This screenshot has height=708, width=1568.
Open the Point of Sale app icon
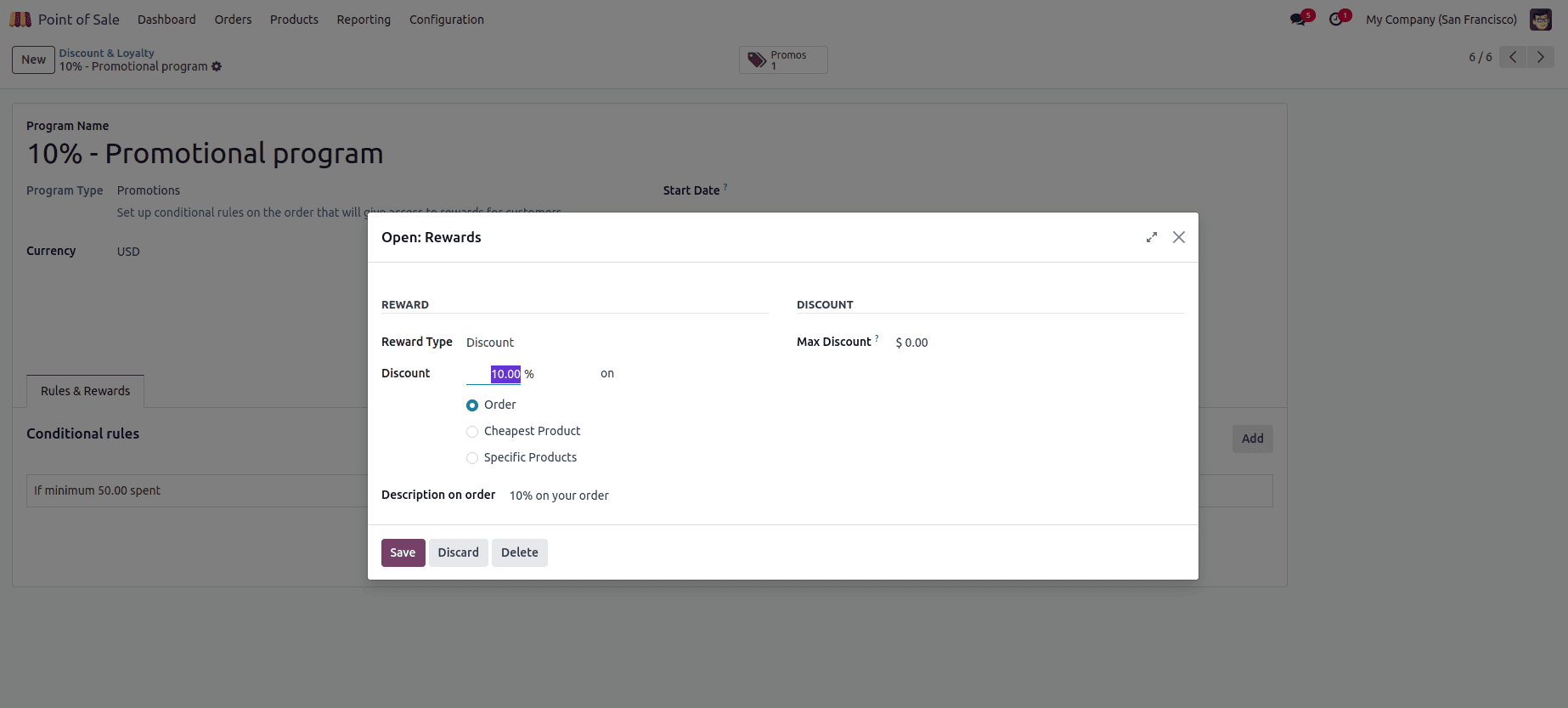coord(20,19)
